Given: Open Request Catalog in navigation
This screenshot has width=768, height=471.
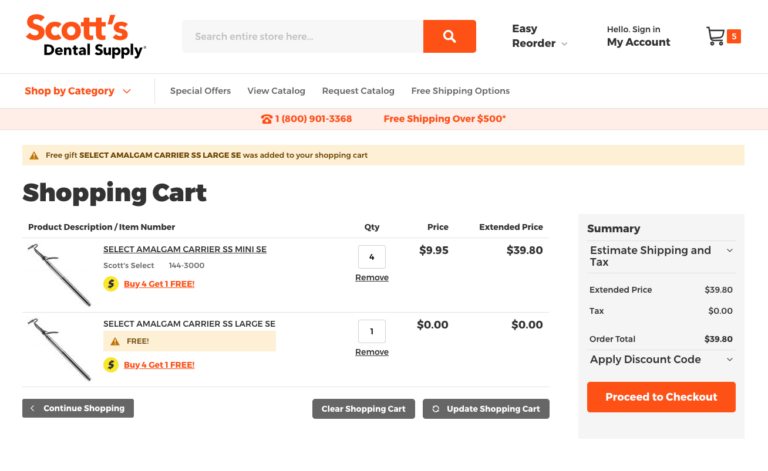Looking at the screenshot, I should tap(358, 91).
